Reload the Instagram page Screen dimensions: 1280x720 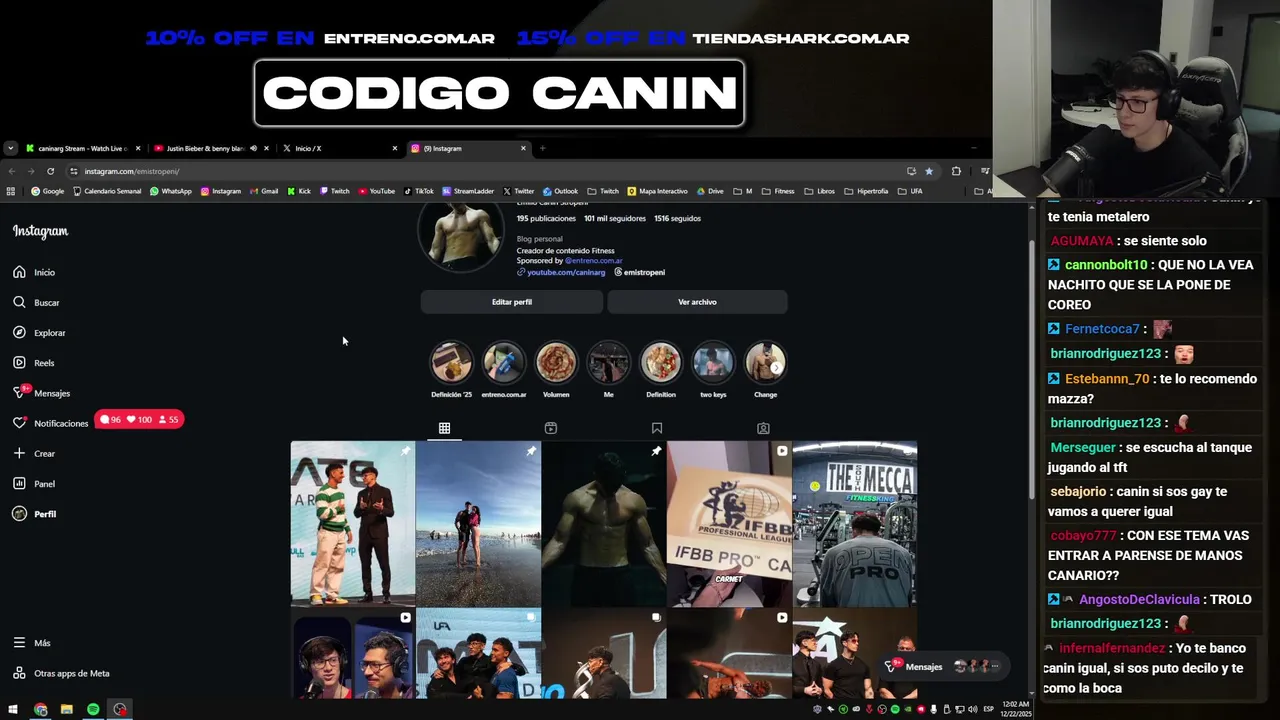[x=50, y=171]
